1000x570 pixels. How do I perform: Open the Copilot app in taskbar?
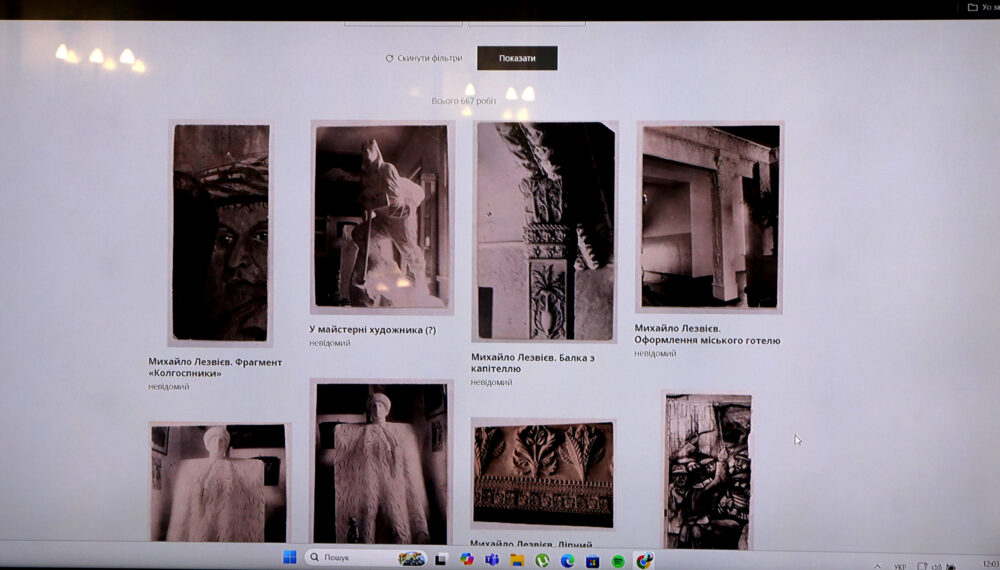coord(466,559)
